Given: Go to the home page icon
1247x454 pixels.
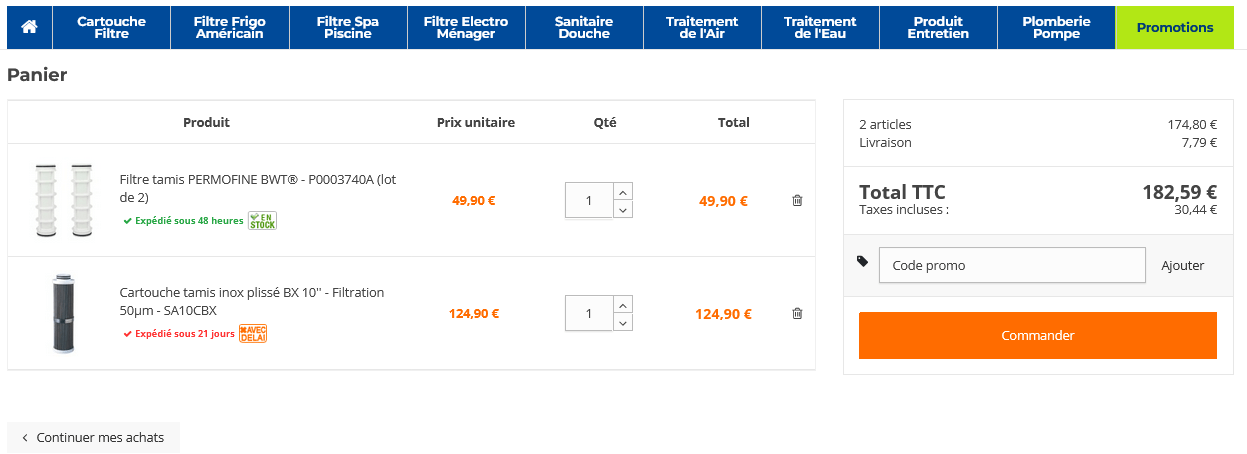Looking at the screenshot, I should pos(29,27).
